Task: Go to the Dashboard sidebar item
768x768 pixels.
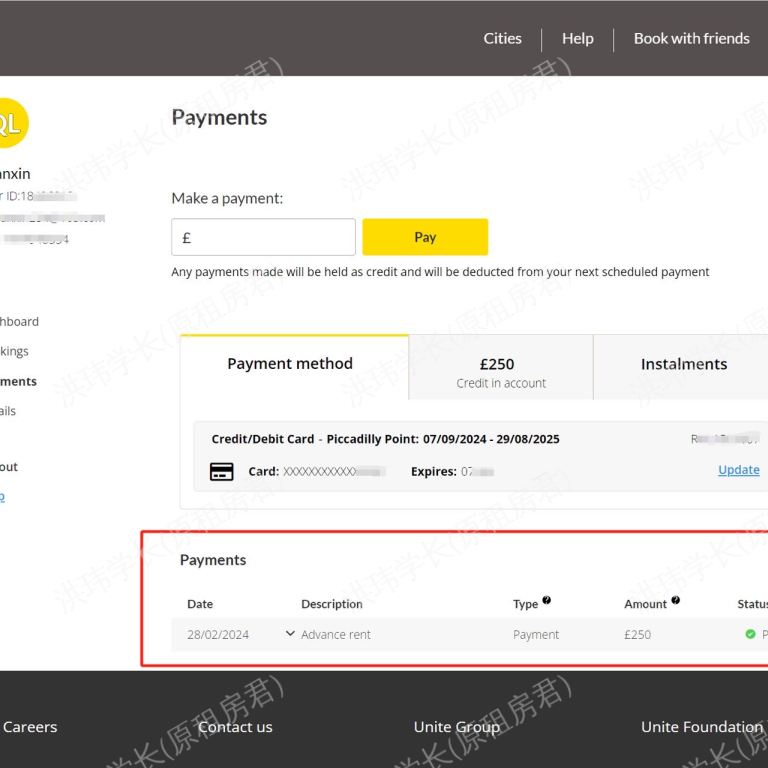Action: 19,321
